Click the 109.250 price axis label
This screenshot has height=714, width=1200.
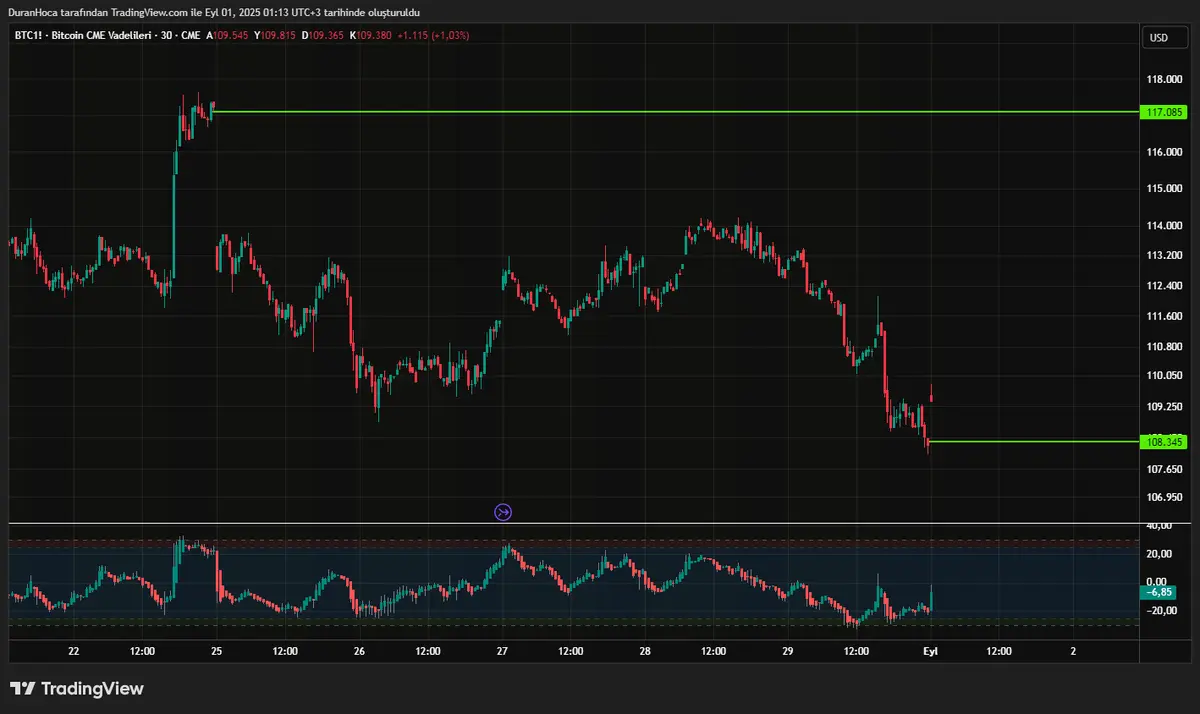coord(1165,407)
